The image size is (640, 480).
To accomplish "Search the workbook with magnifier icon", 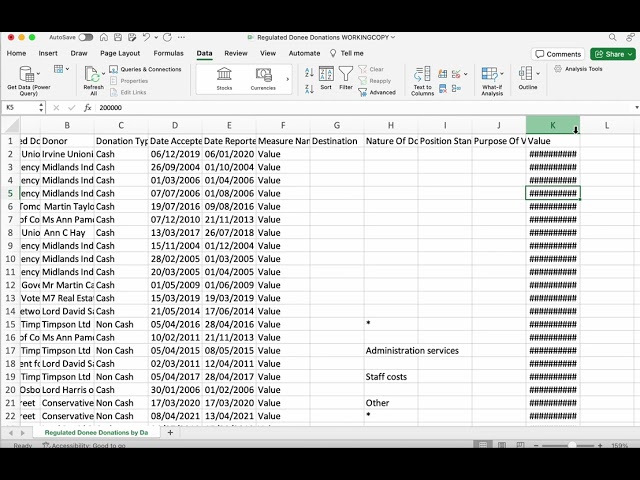I will [x=613, y=37].
